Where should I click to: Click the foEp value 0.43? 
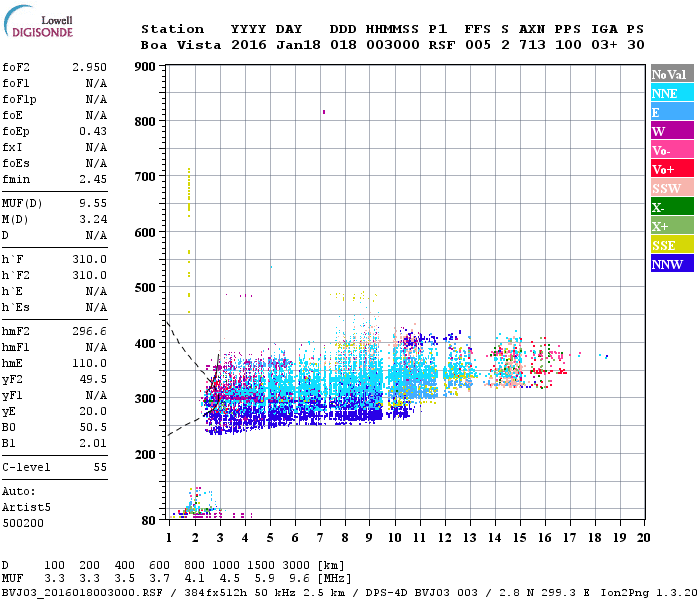point(93,131)
